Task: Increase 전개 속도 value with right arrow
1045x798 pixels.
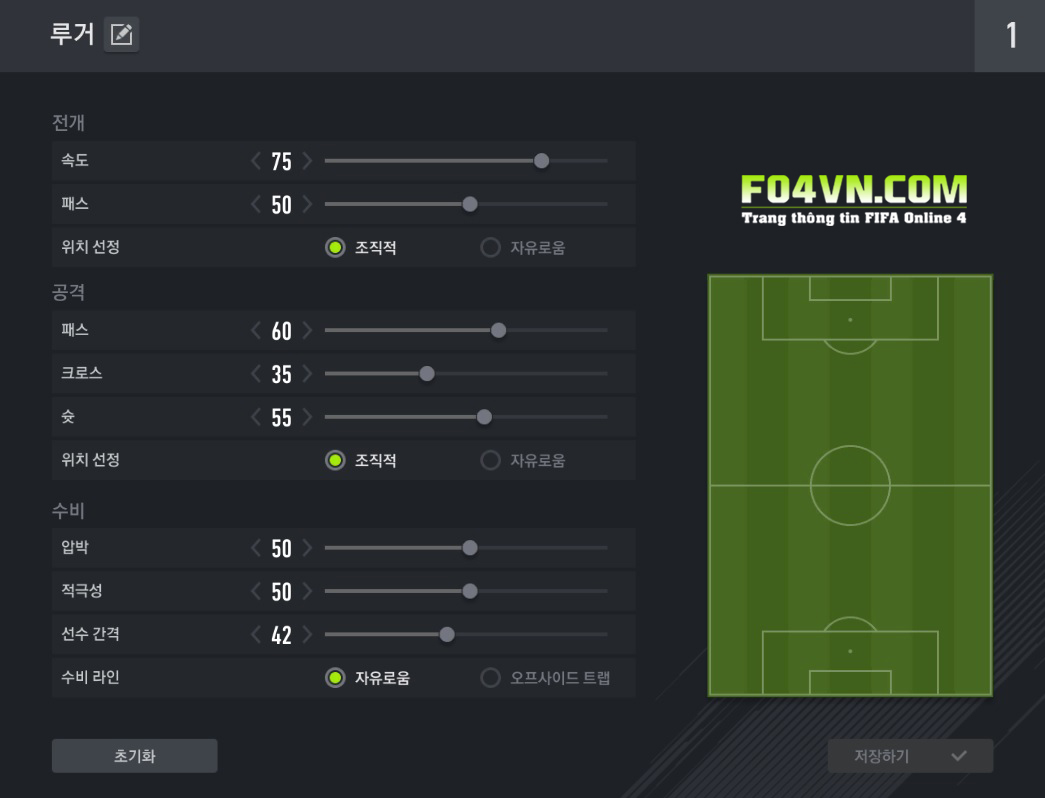Action: (x=307, y=161)
